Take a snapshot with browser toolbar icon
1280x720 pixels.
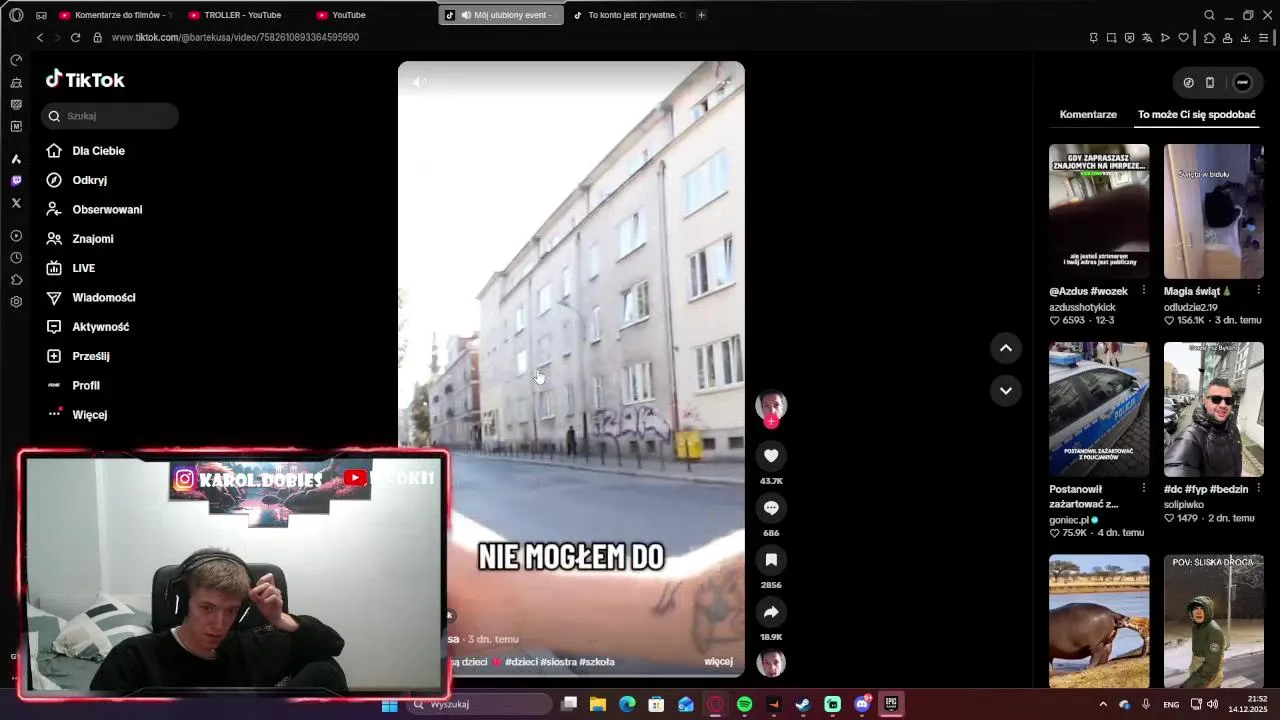1111,38
